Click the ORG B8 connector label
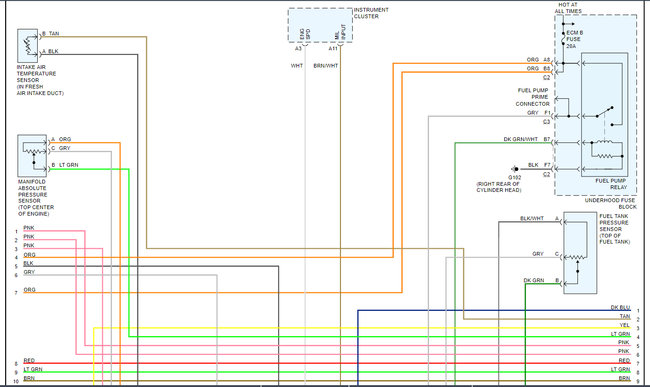 pyautogui.click(x=538, y=68)
